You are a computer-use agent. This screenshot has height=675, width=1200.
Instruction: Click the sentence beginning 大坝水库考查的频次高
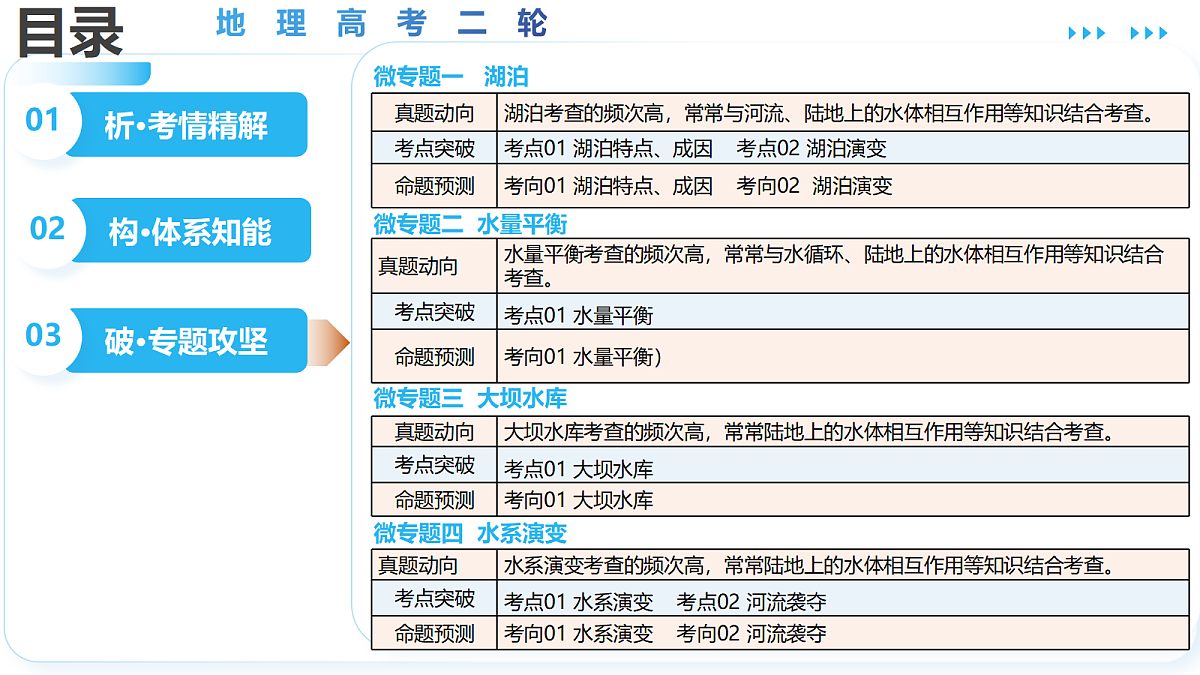(809, 432)
